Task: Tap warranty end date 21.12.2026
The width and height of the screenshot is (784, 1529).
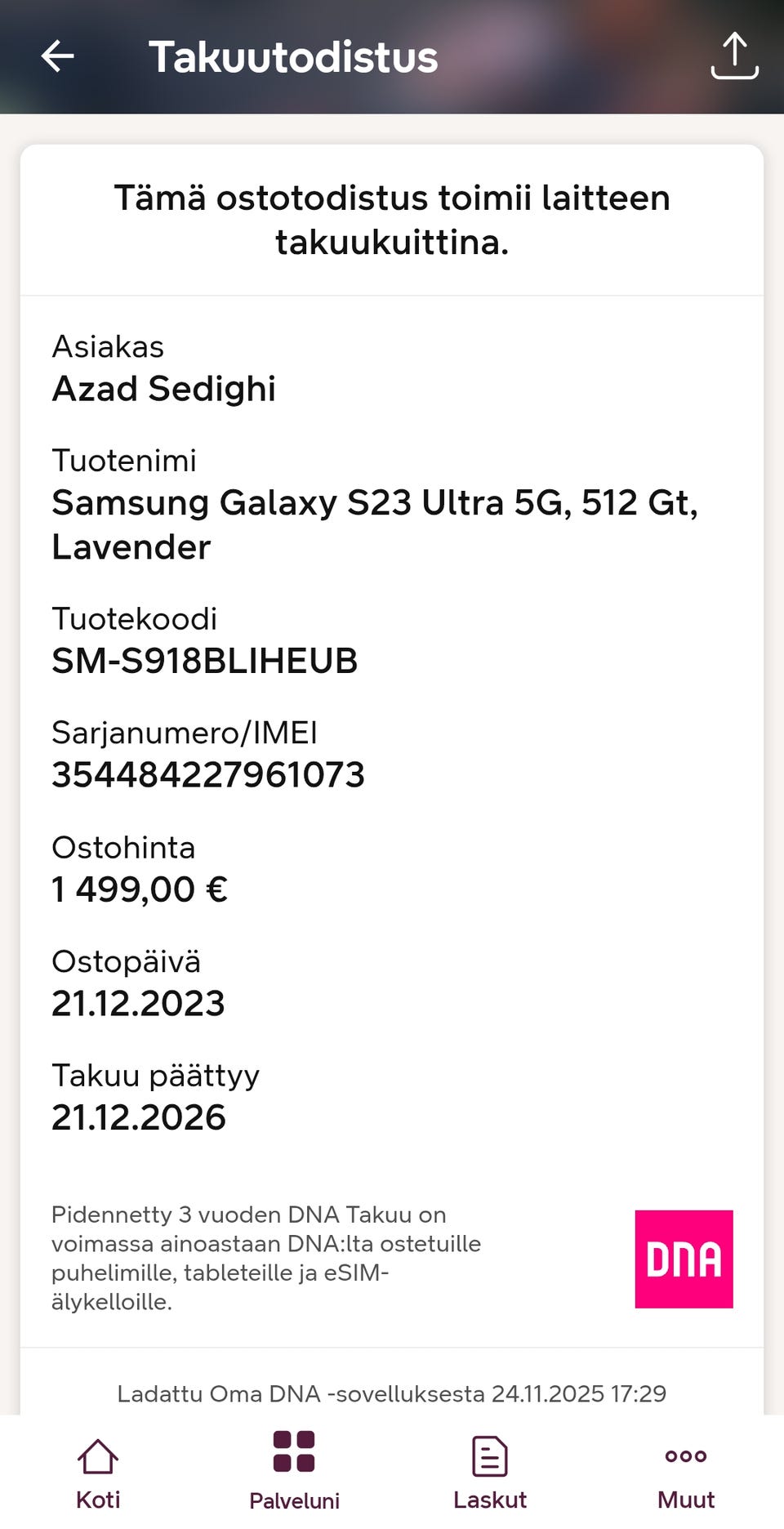Action: click(x=139, y=1117)
